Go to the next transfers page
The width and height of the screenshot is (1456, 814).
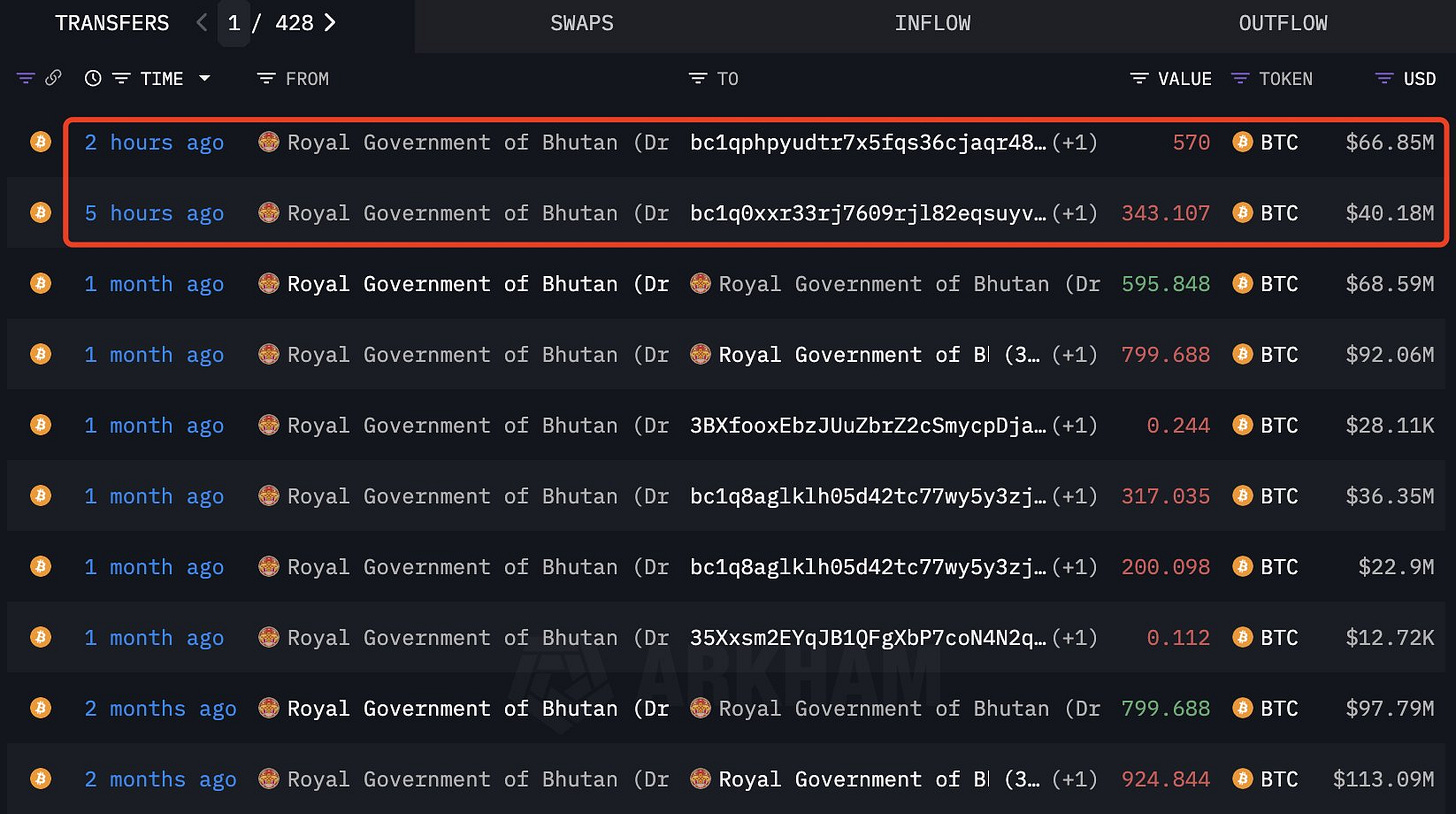pos(330,22)
